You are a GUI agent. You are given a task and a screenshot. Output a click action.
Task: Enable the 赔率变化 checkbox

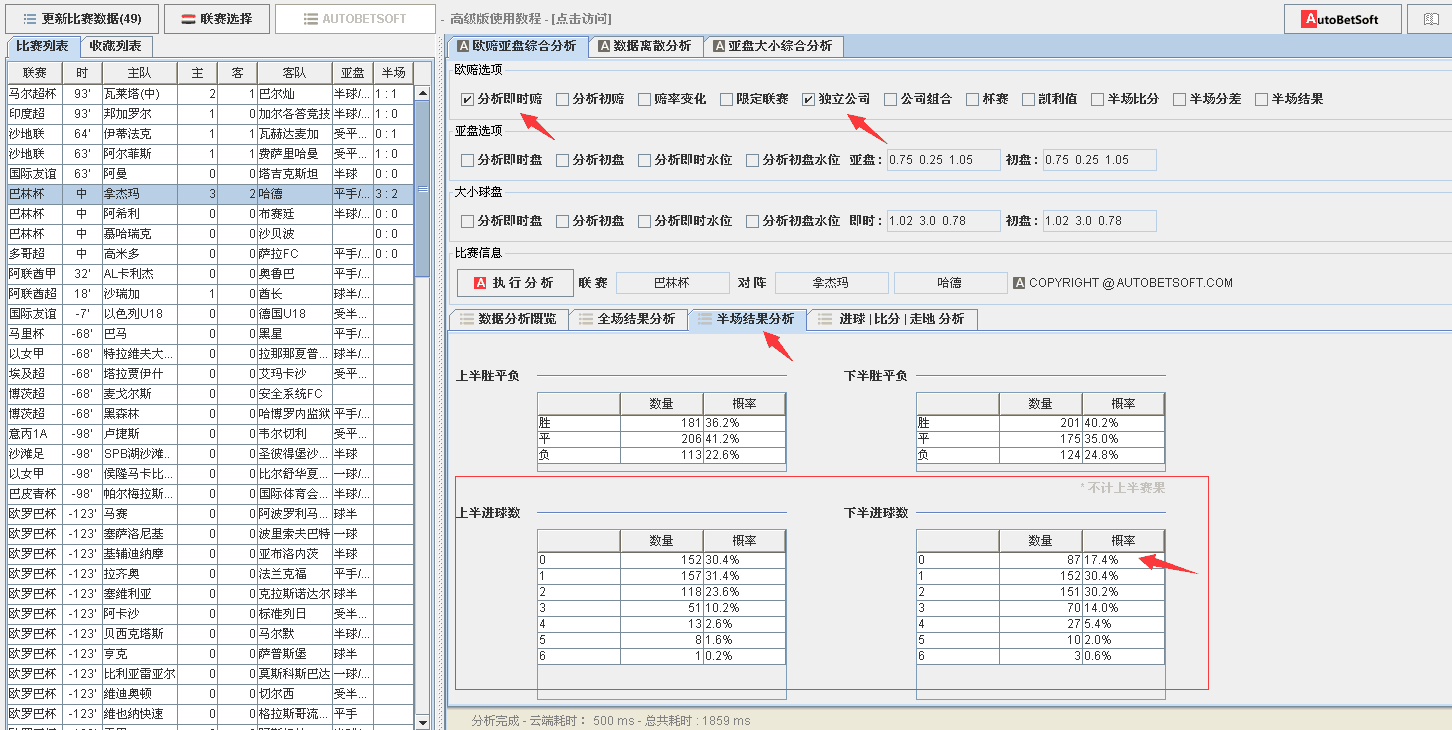644,99
